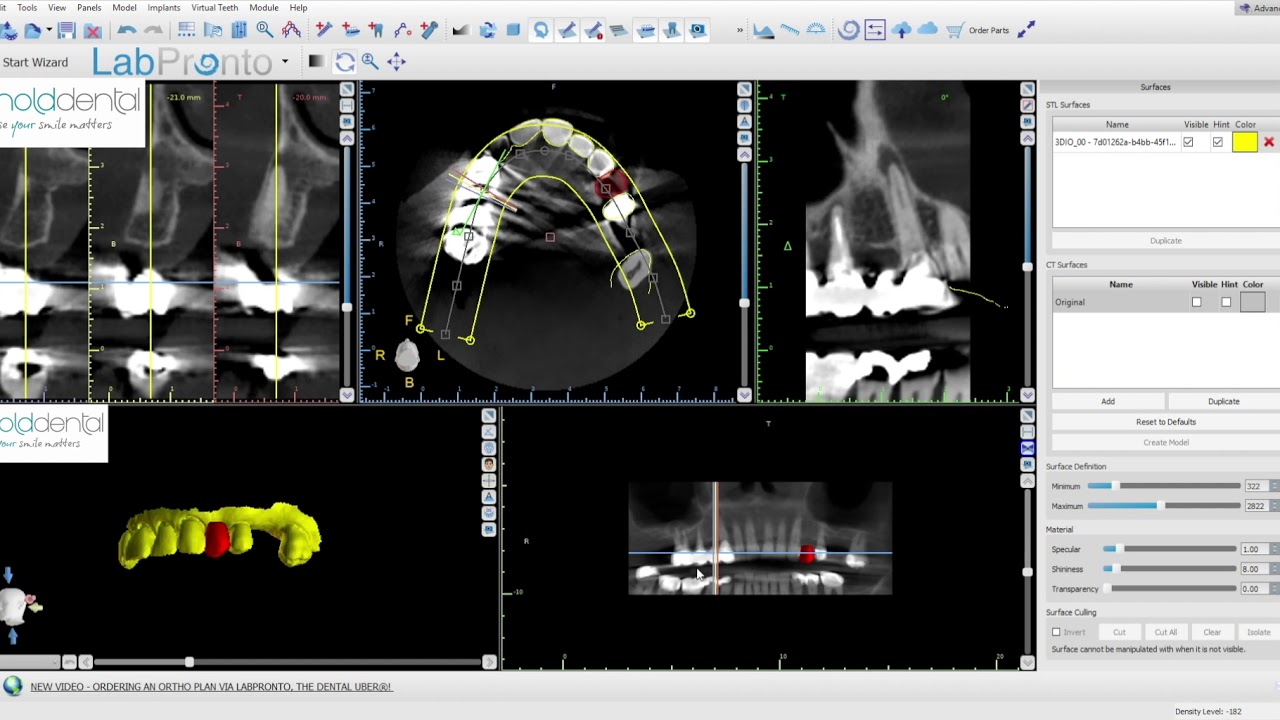Click the diagonal arrows fullscreen icon

point(1026,29)
